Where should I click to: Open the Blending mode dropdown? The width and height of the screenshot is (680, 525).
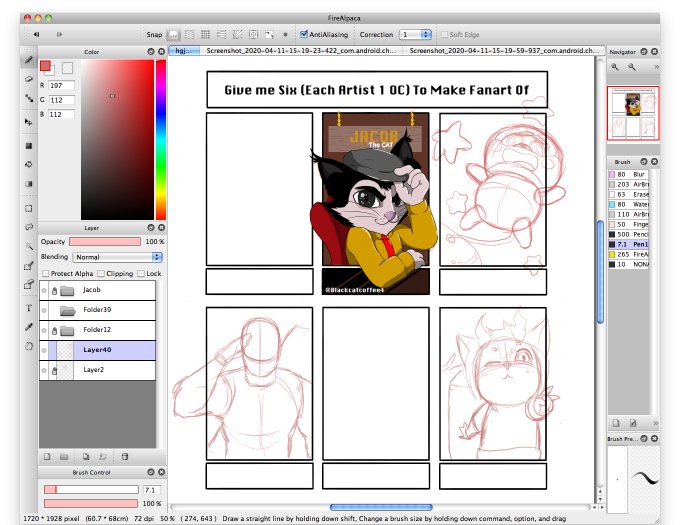point(118,257)
